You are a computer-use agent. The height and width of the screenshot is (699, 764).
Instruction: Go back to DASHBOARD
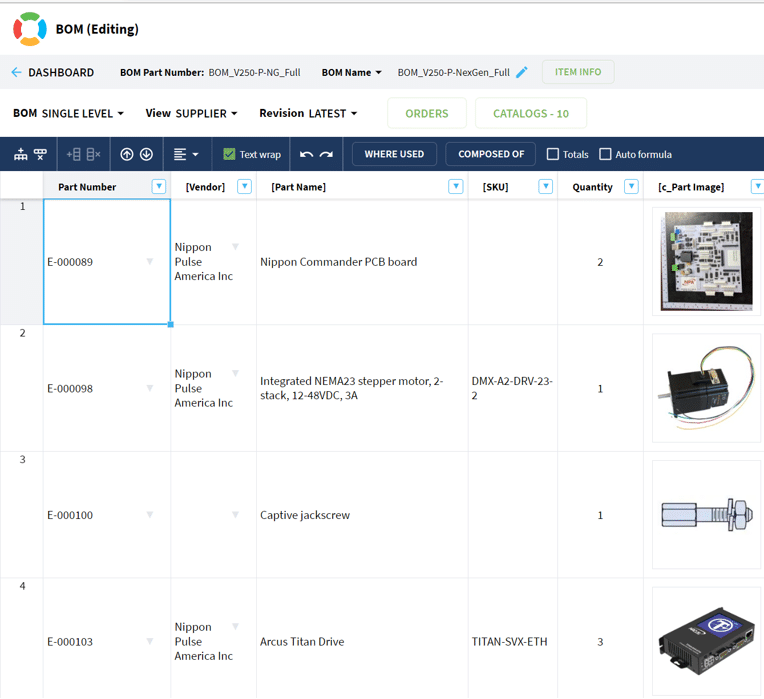point(61,73)
